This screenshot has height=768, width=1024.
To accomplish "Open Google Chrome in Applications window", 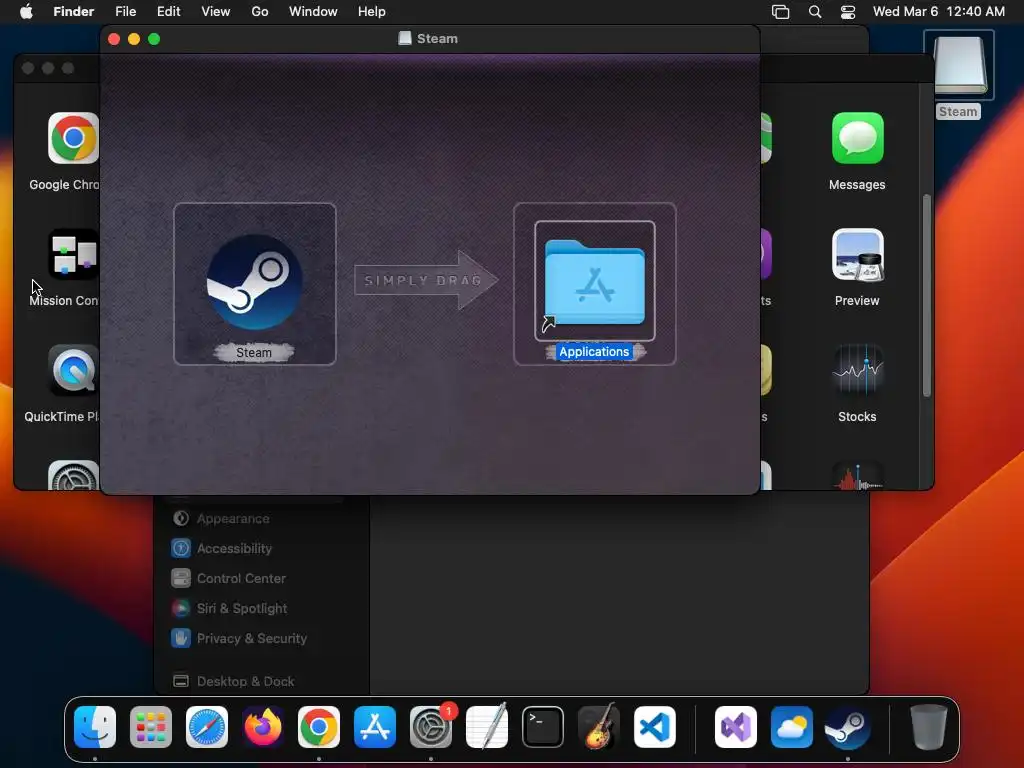I will click(73, 138).
